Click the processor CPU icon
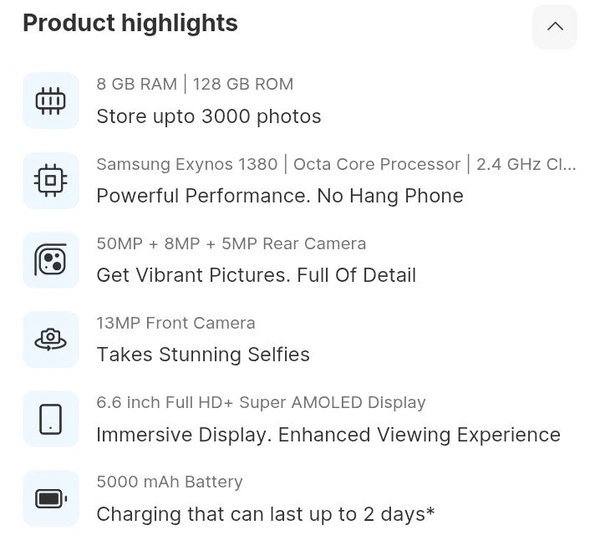 (51, 180)
